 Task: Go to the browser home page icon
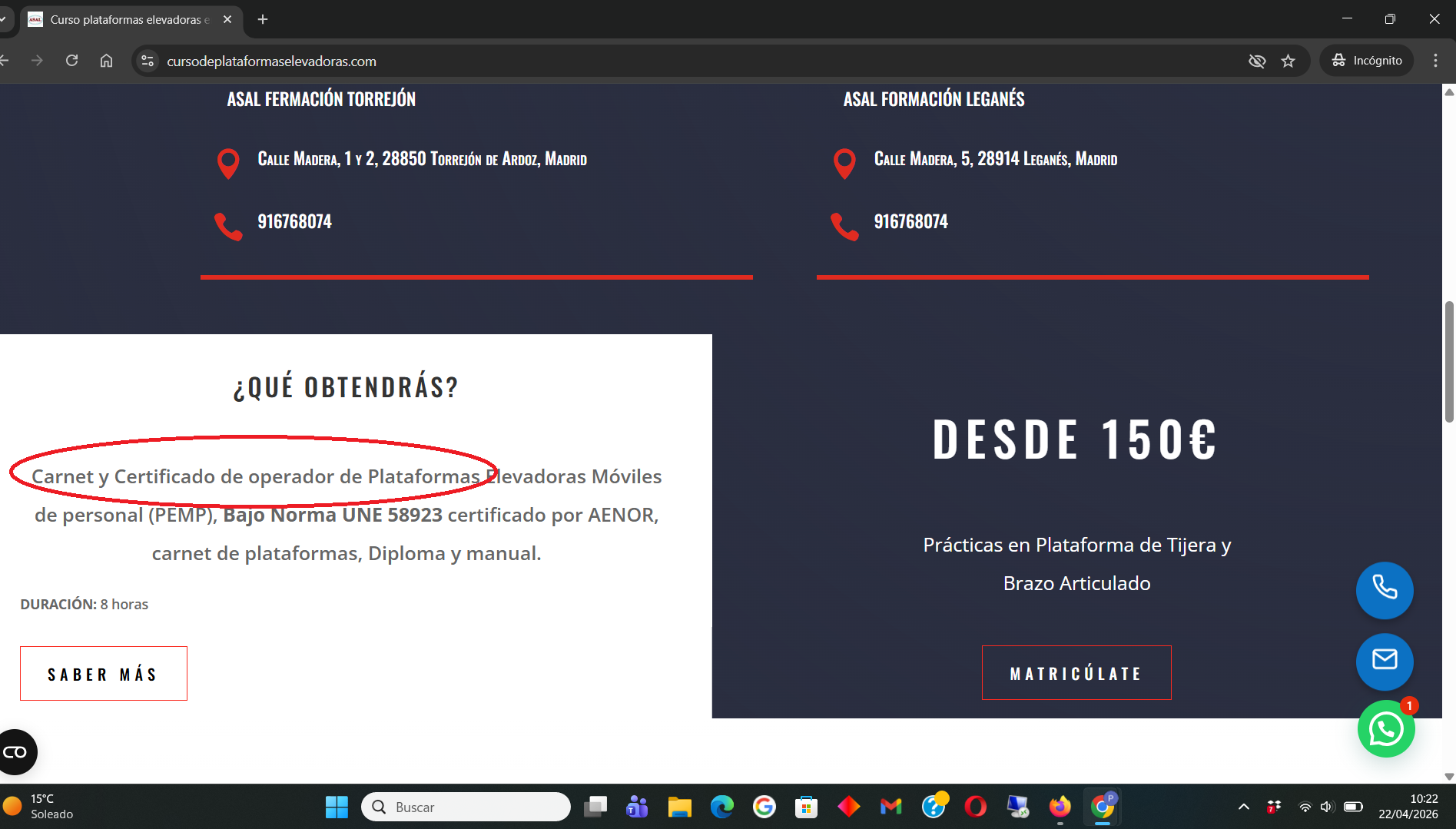coord(106,61)
